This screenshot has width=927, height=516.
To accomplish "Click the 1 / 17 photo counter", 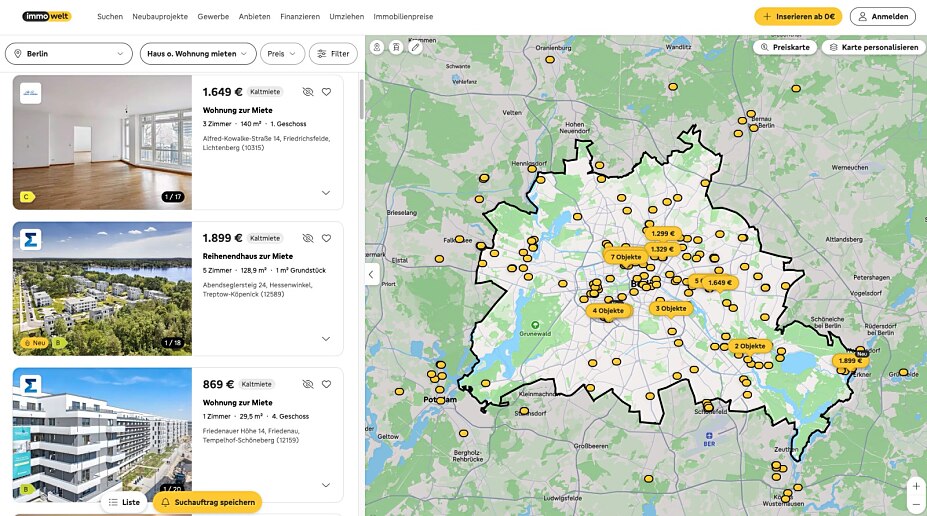I will point(173,197).
